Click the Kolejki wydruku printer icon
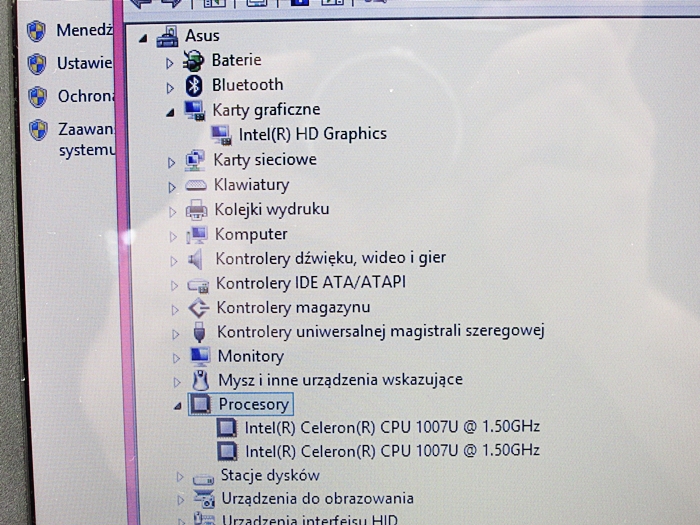The height and width of the screenshot is (525, 700). pos(196,210)
